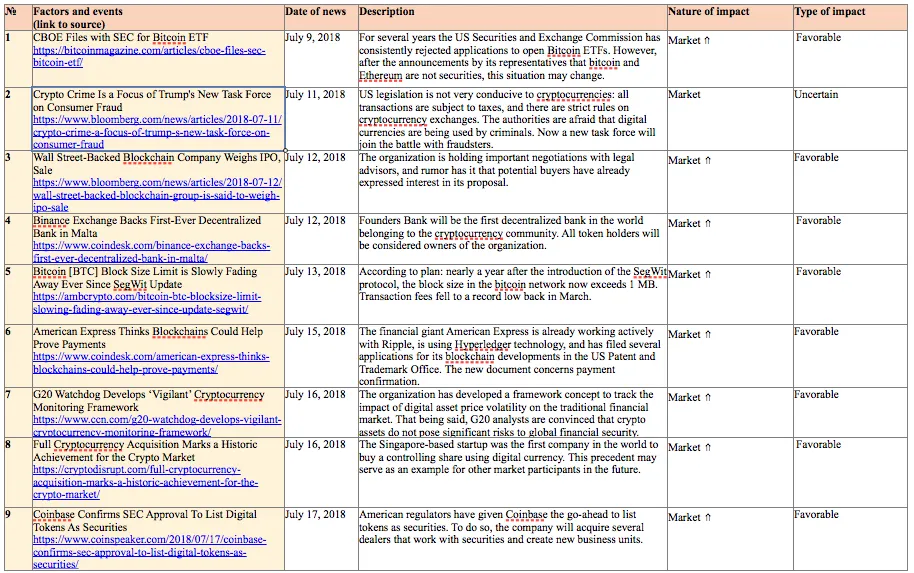This screenshot has width=914, height=573.
Task: Select title 'Full Cryptocurrency Acquisition Marks a Historic'
Action: (145, 444)
